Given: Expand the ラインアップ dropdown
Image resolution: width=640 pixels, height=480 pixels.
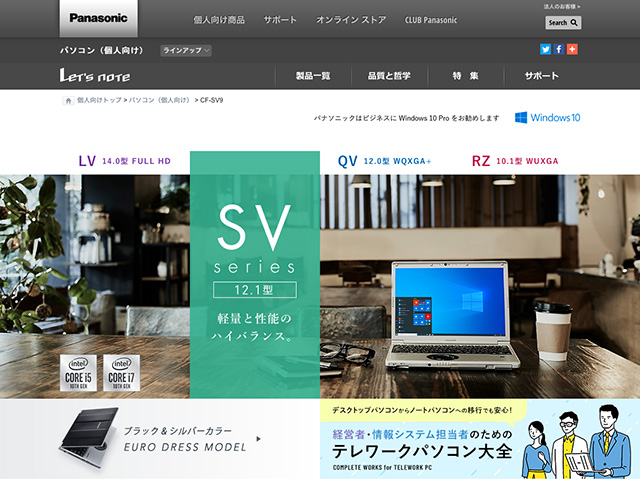Looking at the screenshot, I should [x=186, y=51].
